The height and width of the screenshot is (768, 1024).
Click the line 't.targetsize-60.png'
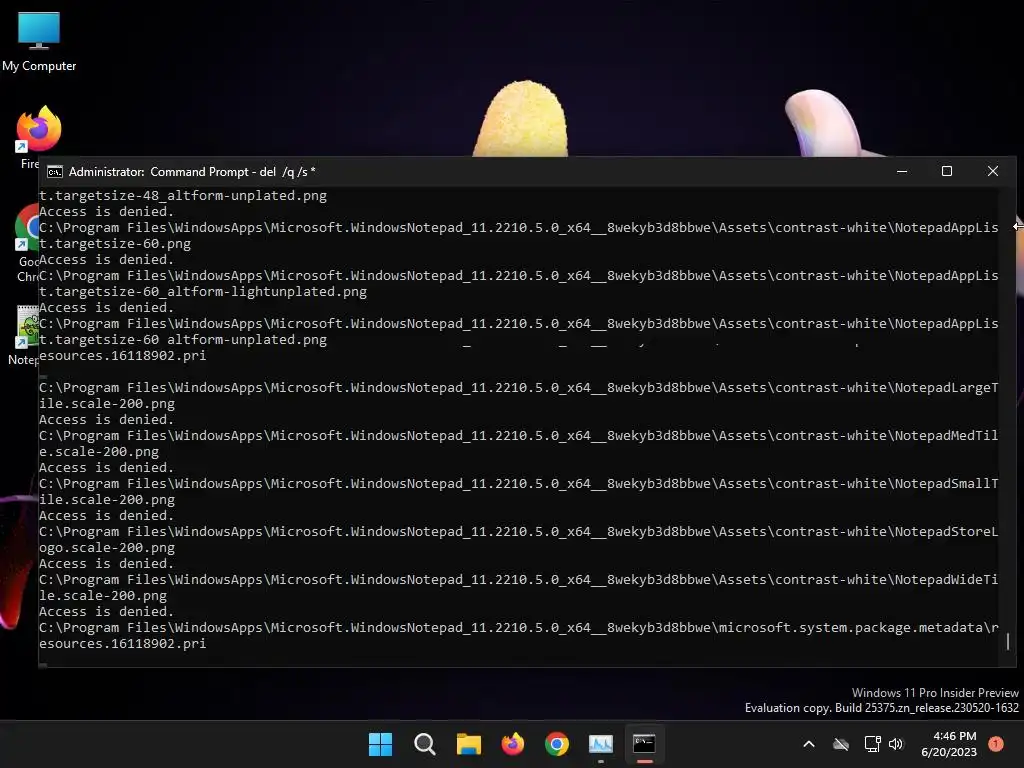click(x=115, y=244)
